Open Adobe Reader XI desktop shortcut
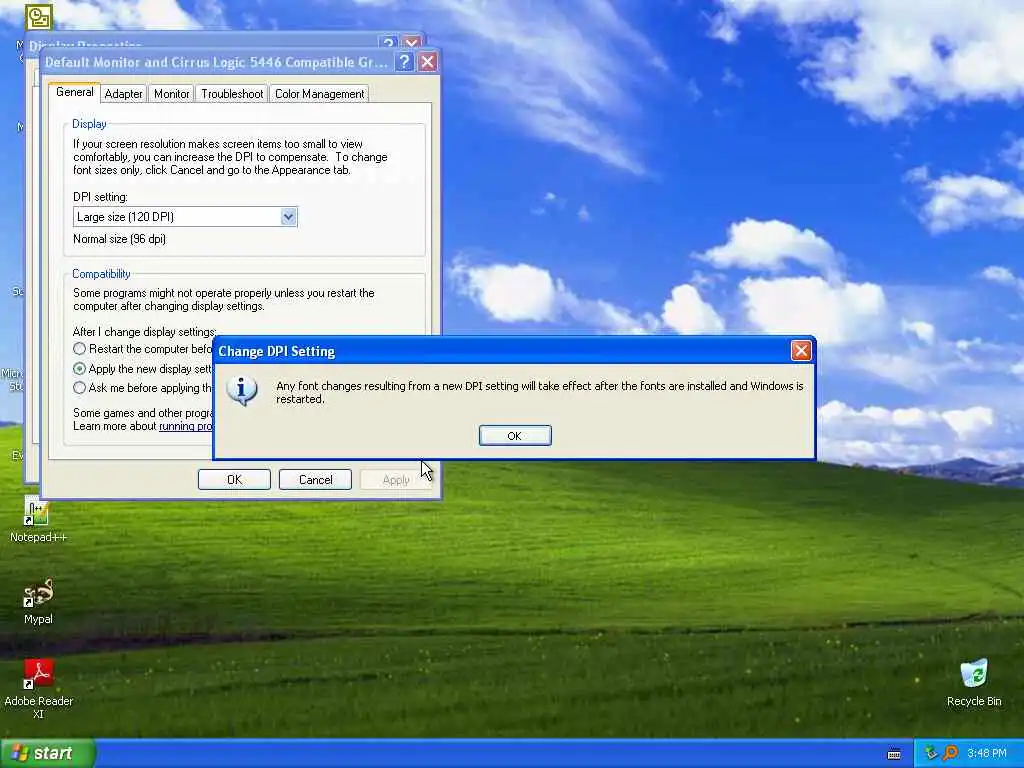1024x768 pixels. (x=38, y=689)
